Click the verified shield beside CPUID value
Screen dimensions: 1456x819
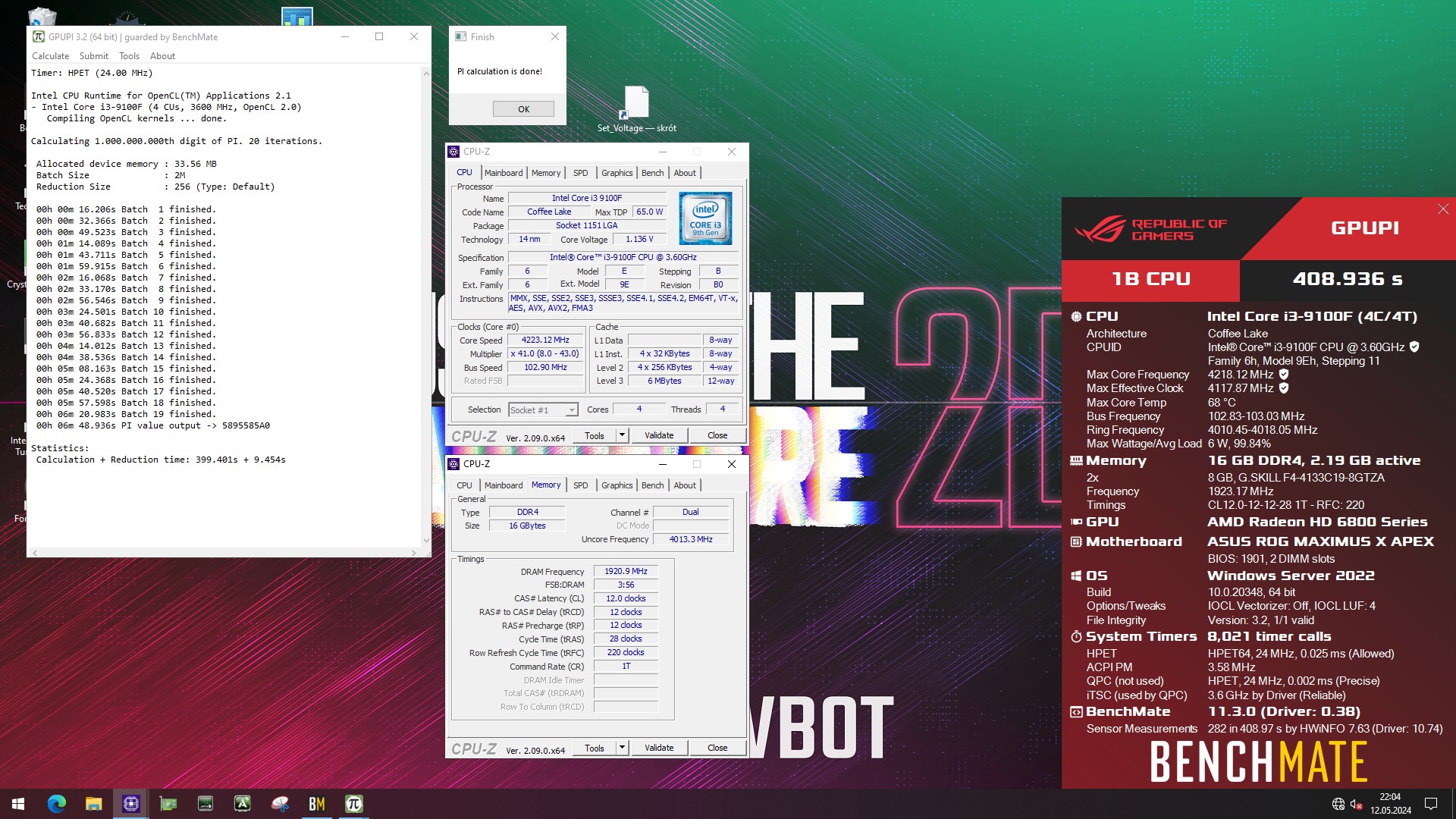pos(1414,347)
